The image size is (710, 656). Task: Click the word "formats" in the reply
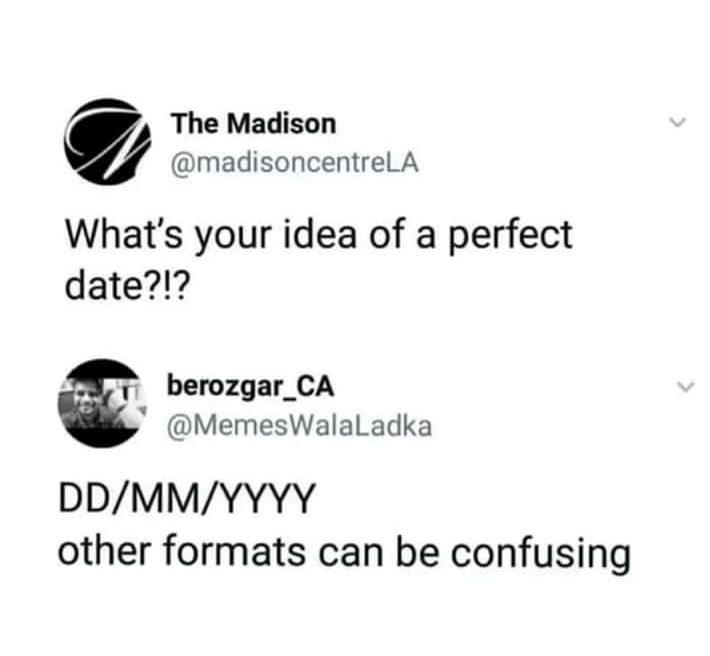click(234, 552)
